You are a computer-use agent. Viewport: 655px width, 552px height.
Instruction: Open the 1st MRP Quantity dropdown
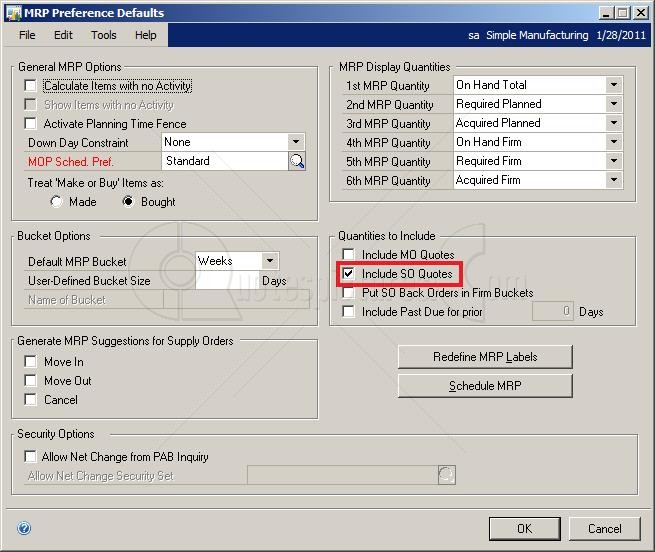pos(613,85)
